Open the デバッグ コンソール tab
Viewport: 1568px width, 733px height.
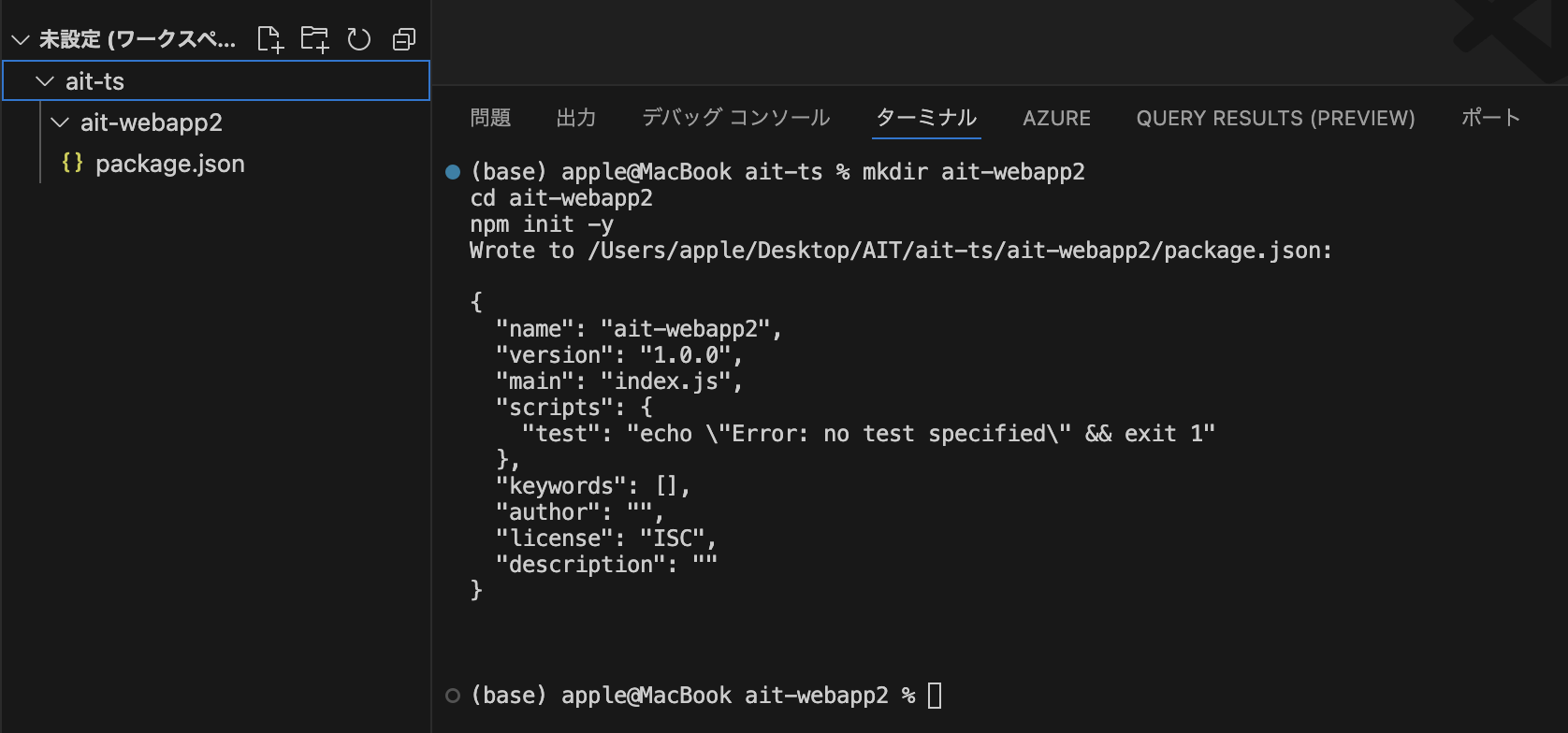[x=735, y=118]
